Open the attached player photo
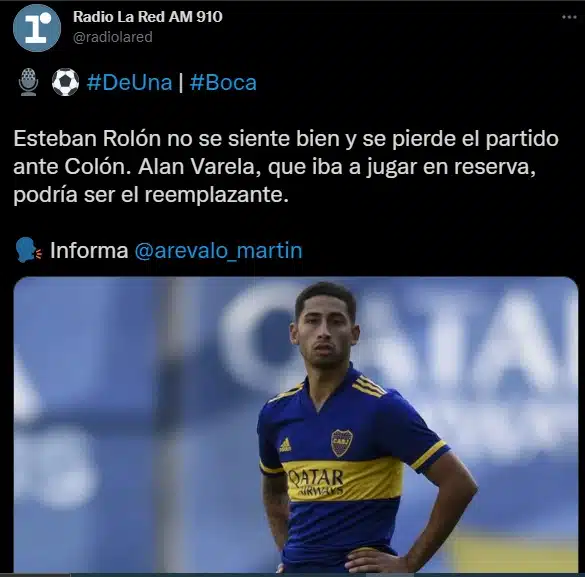The width and height of the screenshot is (585, 577). 296,425
